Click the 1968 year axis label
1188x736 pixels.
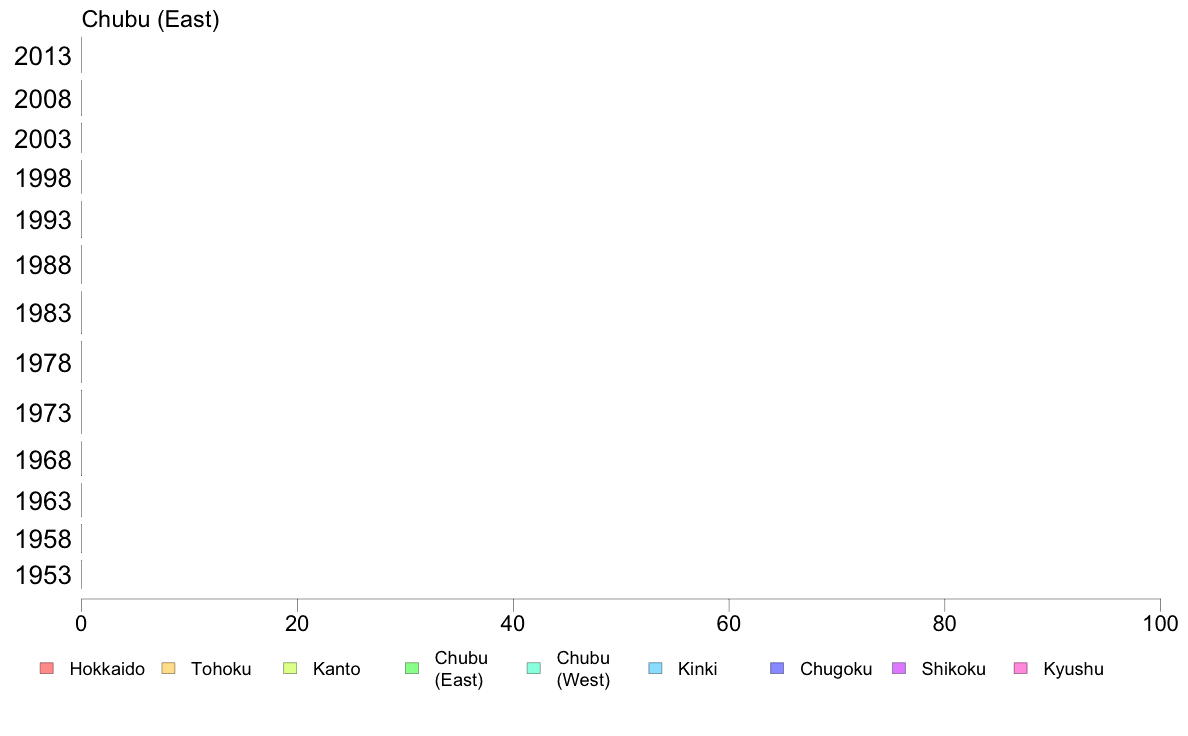pyautogui.click(x=42, y=461)
